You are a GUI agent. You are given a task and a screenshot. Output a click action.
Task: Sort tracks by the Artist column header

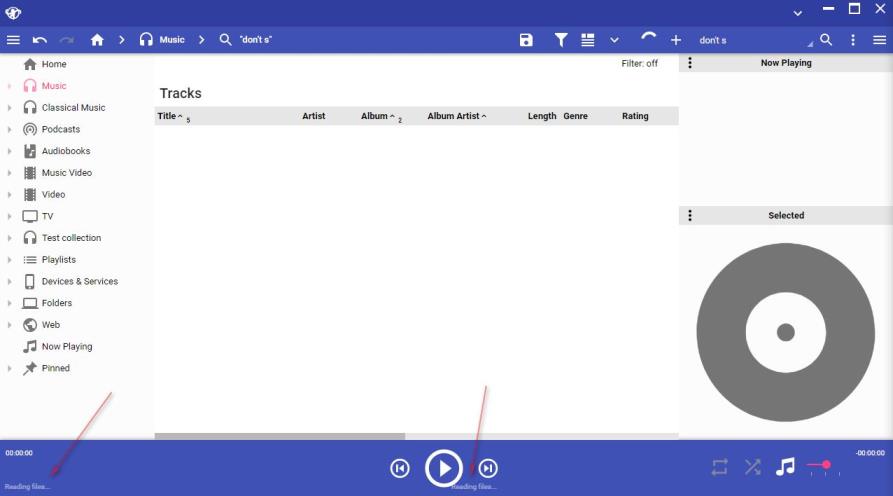pos(314,116)
